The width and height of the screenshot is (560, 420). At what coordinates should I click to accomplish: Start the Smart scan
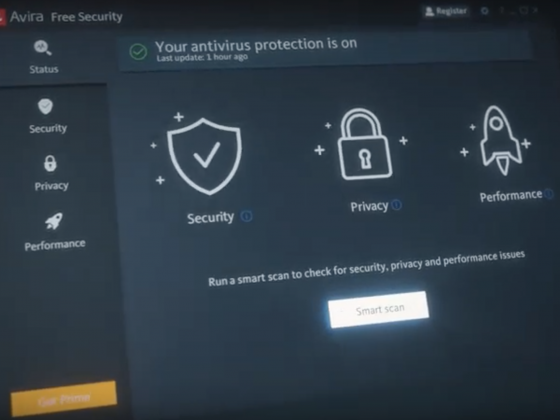[x=379, y=310]
